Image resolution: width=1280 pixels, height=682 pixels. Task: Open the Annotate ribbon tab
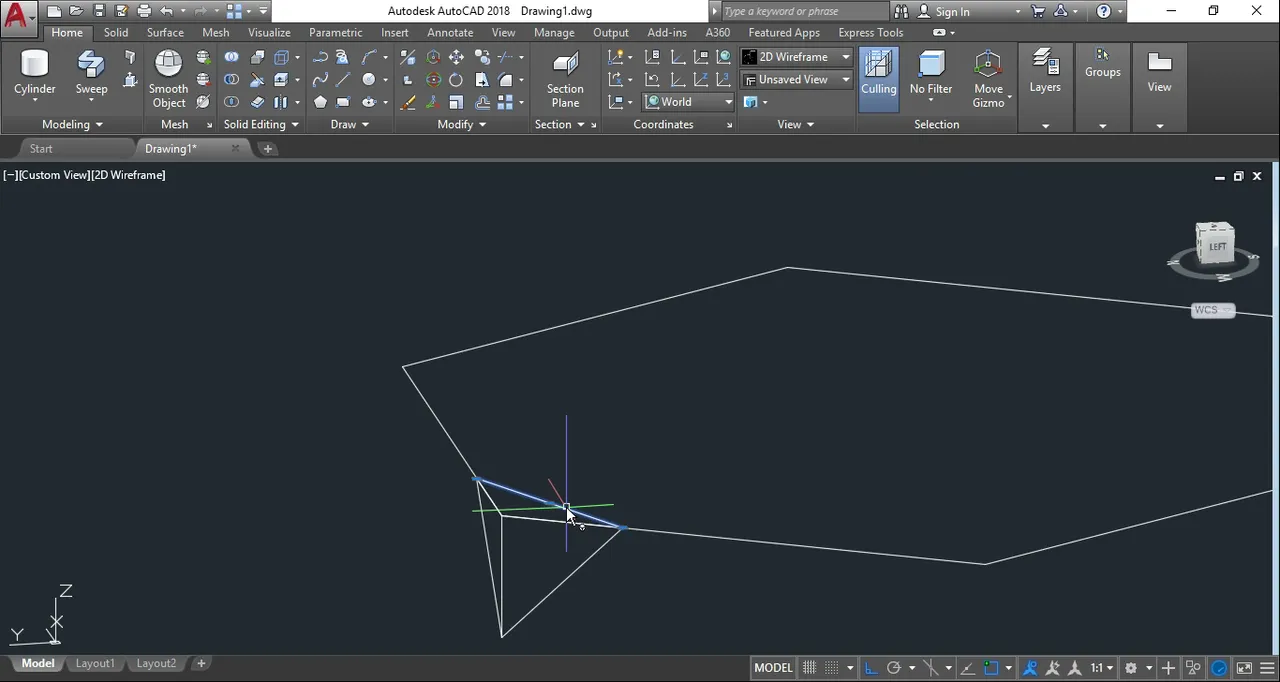coord(450,32)
